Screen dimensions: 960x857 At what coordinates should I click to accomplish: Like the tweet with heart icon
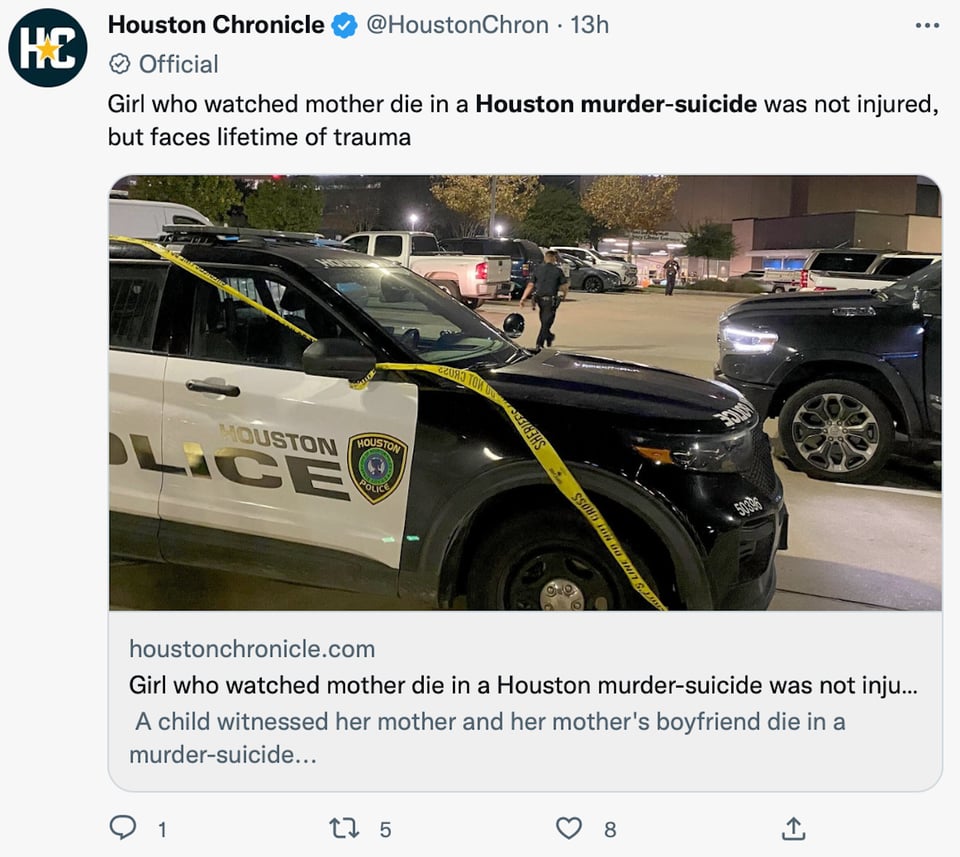click(569, 828)
